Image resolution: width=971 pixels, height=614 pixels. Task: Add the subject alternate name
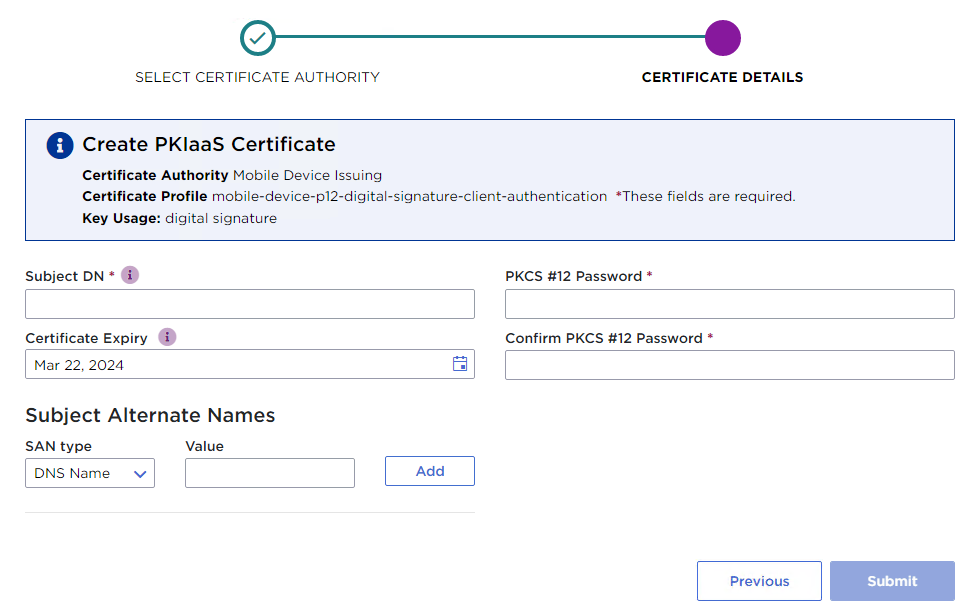click(429, 471)
